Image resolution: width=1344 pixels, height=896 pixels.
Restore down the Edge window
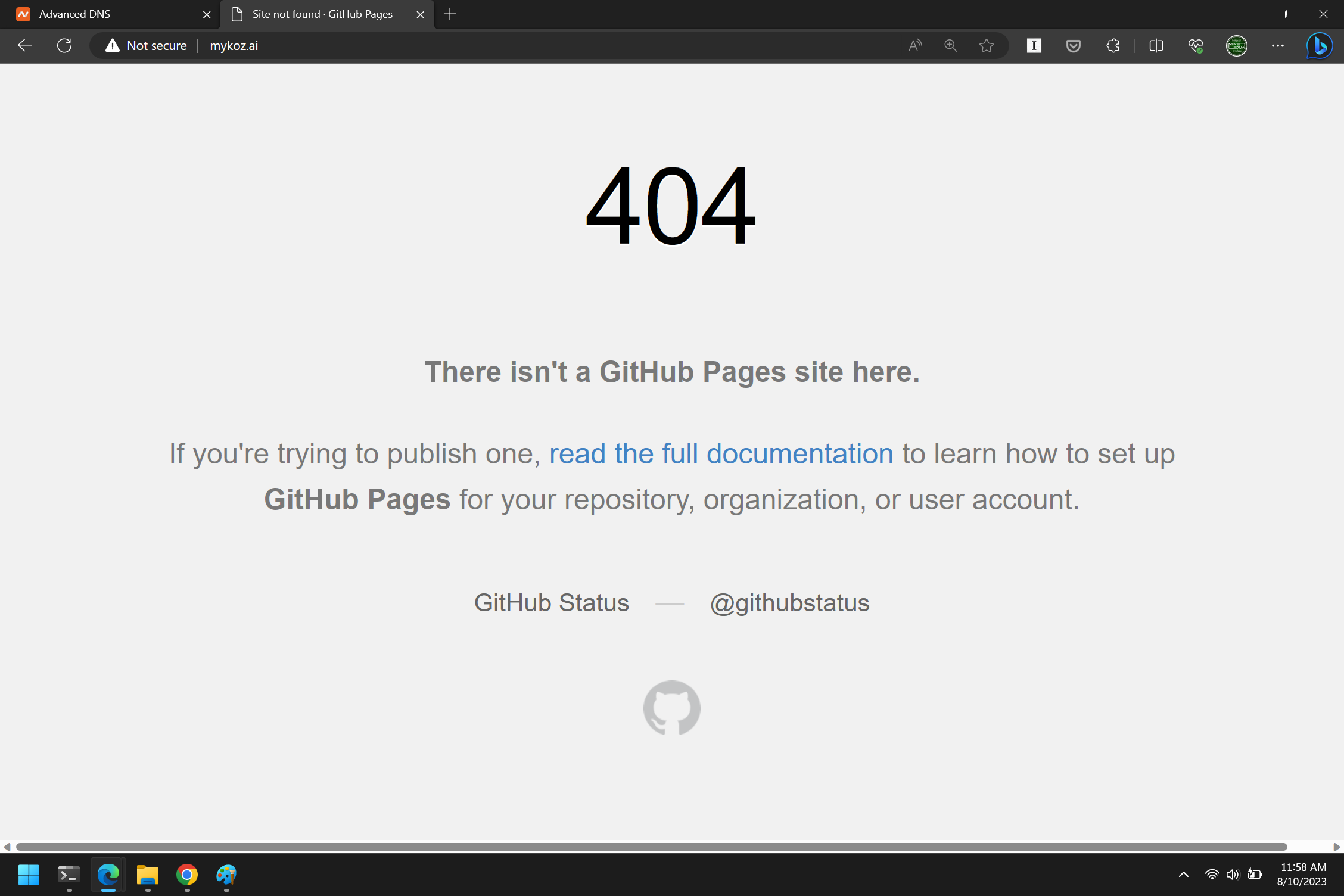tap(1282, 14)
